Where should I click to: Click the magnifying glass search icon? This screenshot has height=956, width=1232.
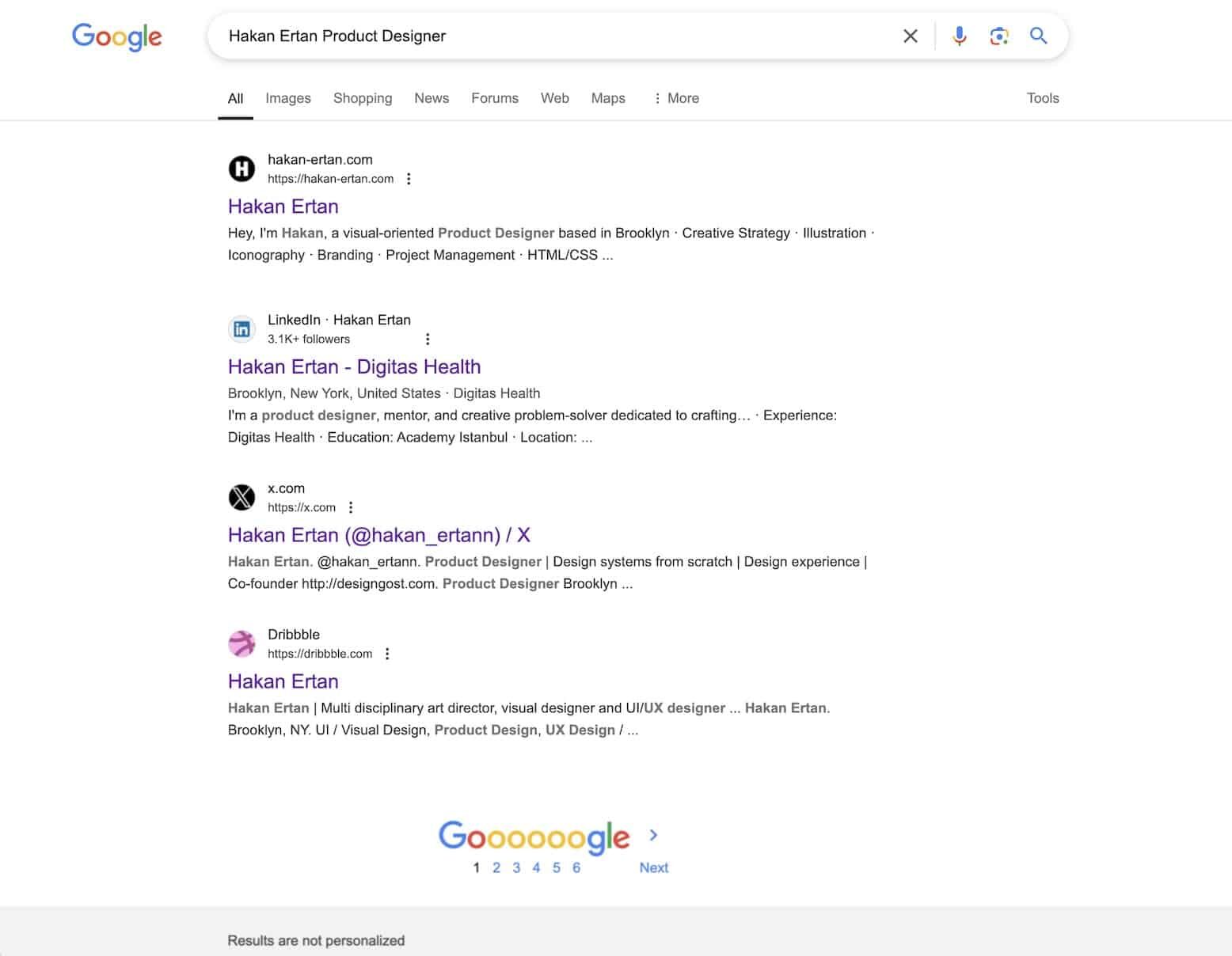(x=1038, y=36)
